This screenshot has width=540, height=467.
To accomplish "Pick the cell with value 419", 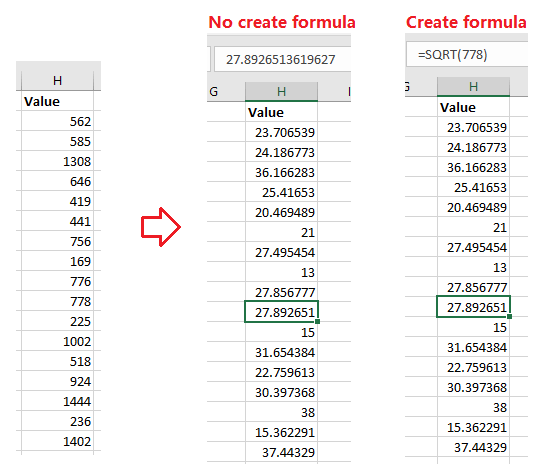I will pyautogui.click(x=58, y=201).
